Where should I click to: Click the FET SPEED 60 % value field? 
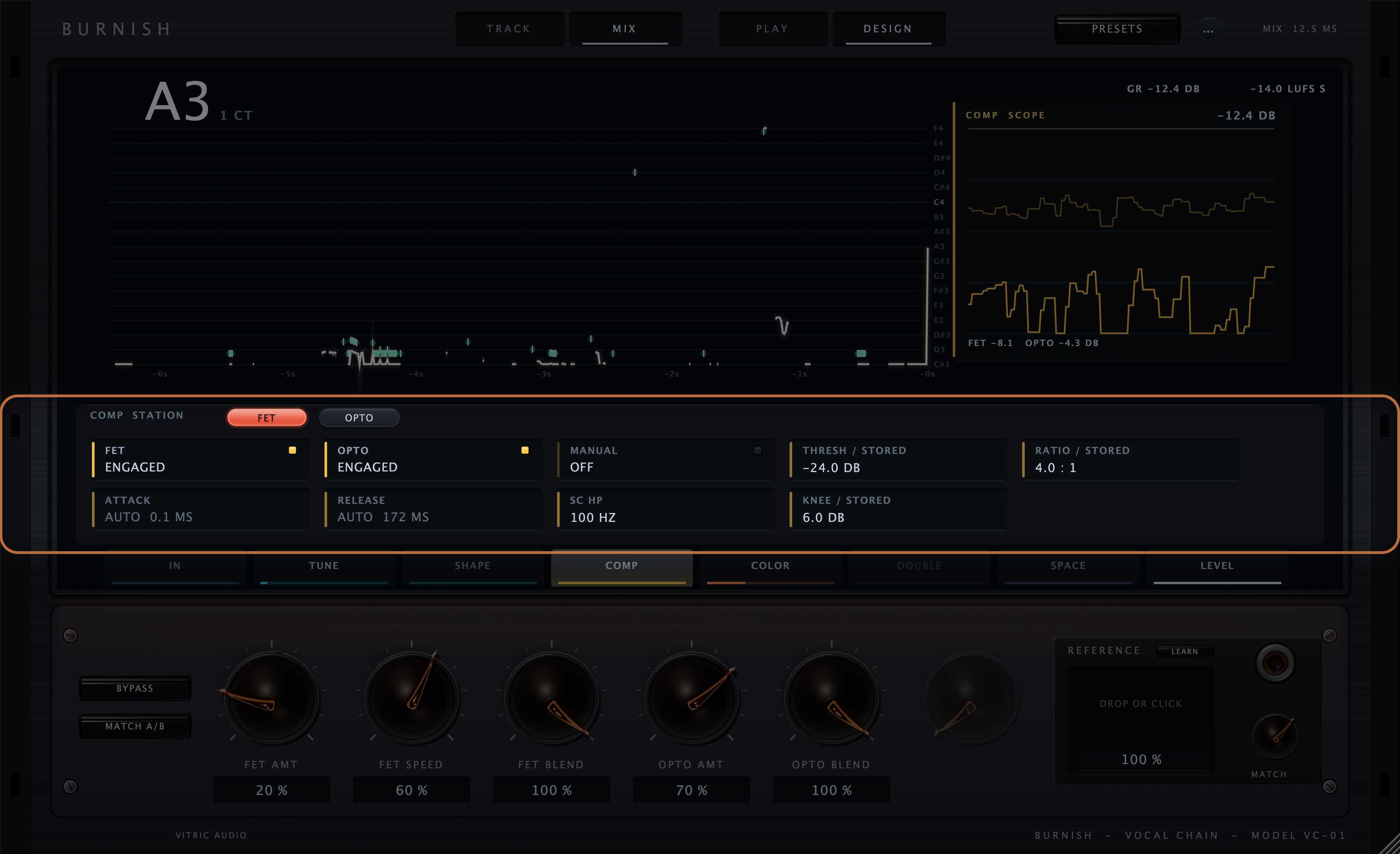point(411,790)
